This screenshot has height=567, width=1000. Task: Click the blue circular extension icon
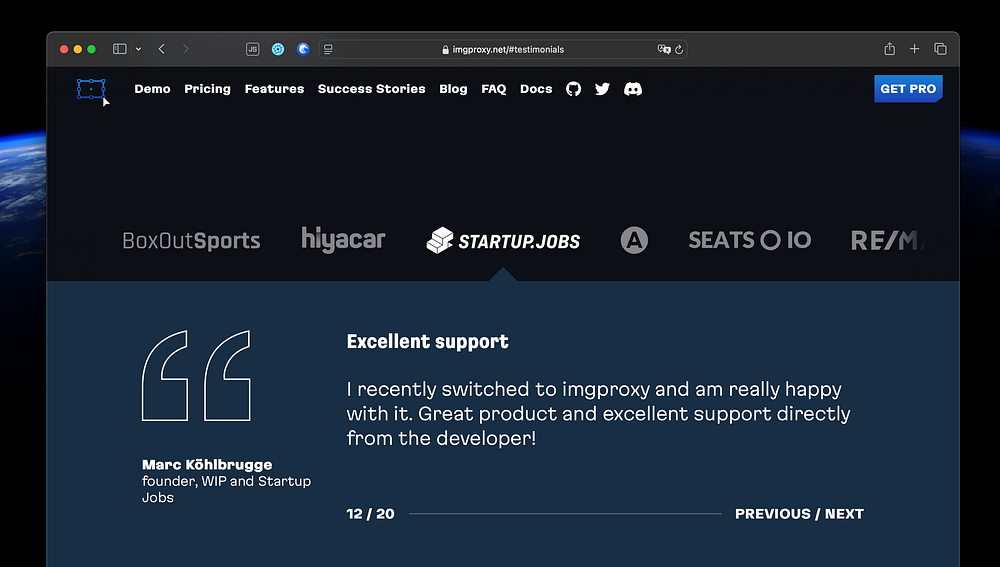coord(303,49)
